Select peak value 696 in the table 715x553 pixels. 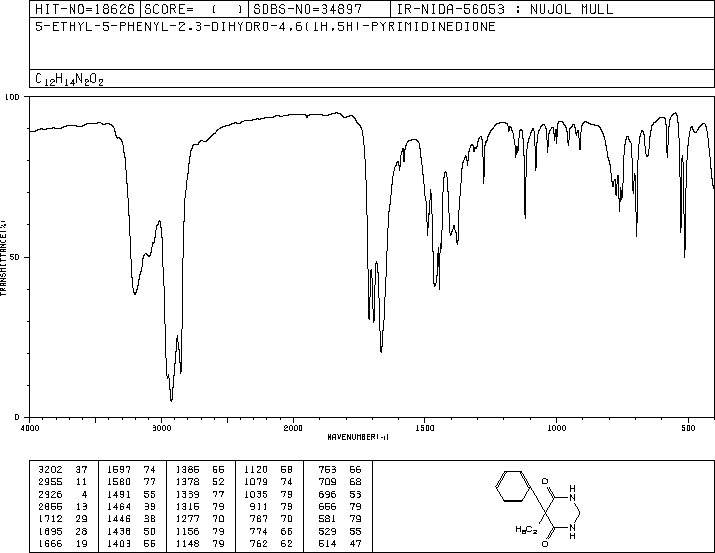(327, 494)
